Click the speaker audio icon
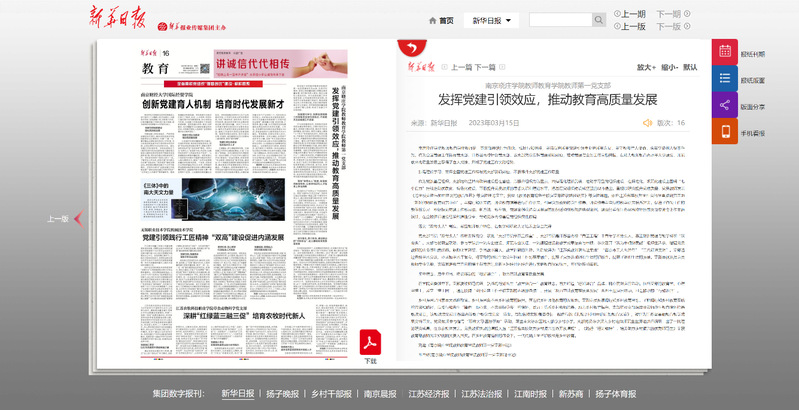The width and height of the screenshot is (799, 410). (x=648, y=123)
